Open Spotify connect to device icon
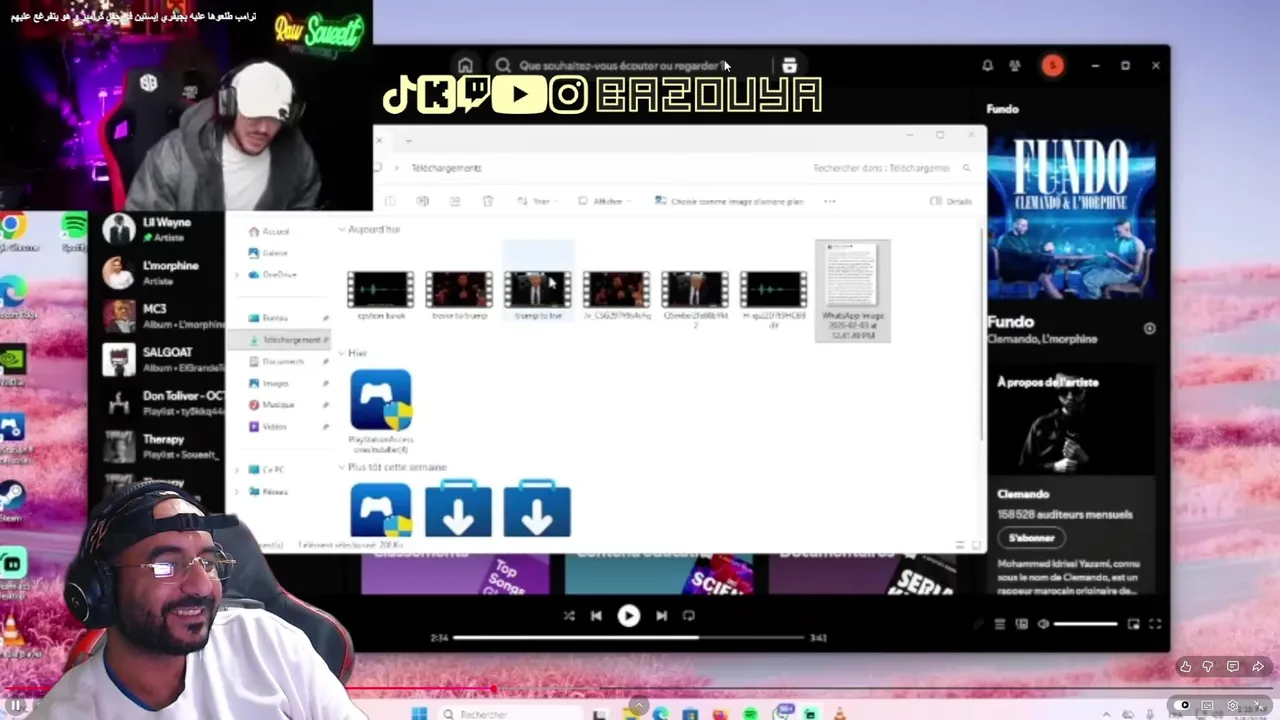This screenshot has height=720, width=1280. click(x=1021, y=624)
